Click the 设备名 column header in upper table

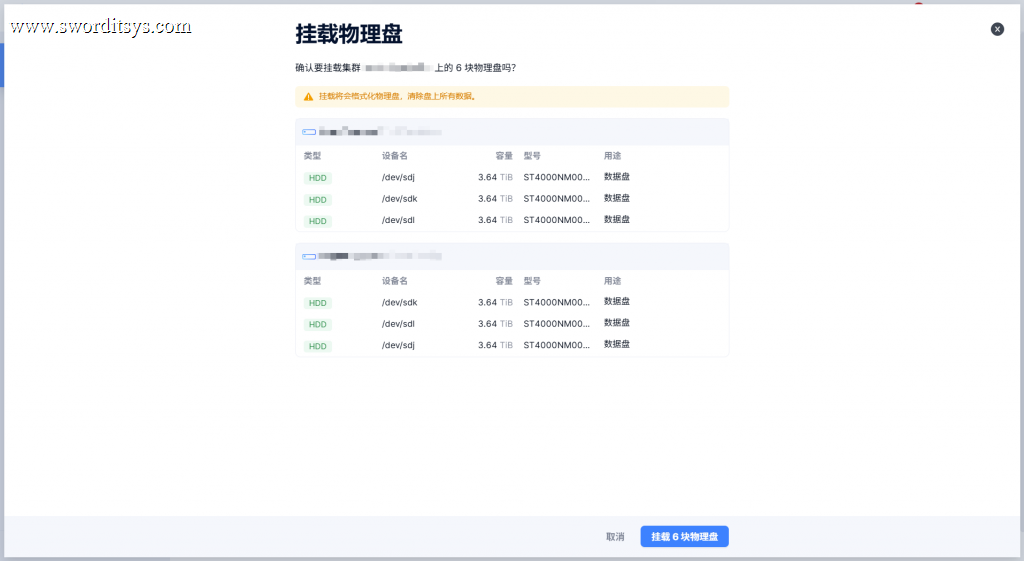394,155
